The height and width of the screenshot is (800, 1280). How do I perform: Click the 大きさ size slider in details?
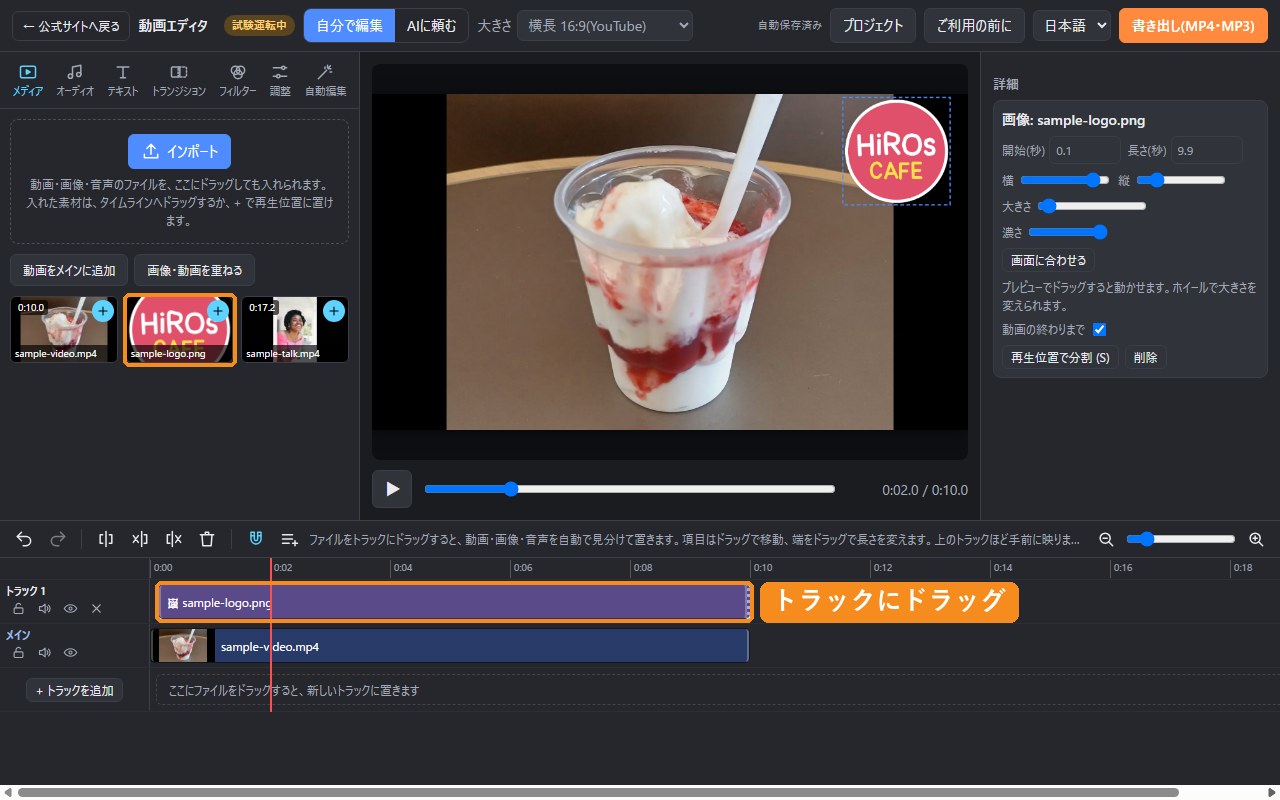(x=1091, y=206)
